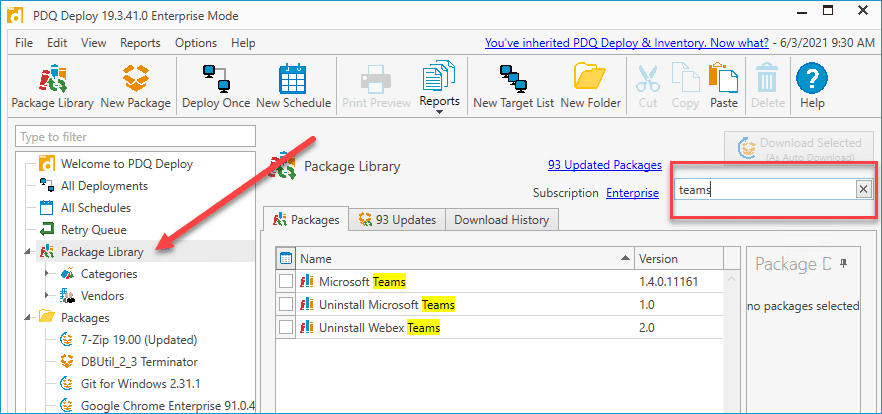Open the Reports menu in menu bar
This screenshot has width=882, height=414.
[x=140, y=43]
